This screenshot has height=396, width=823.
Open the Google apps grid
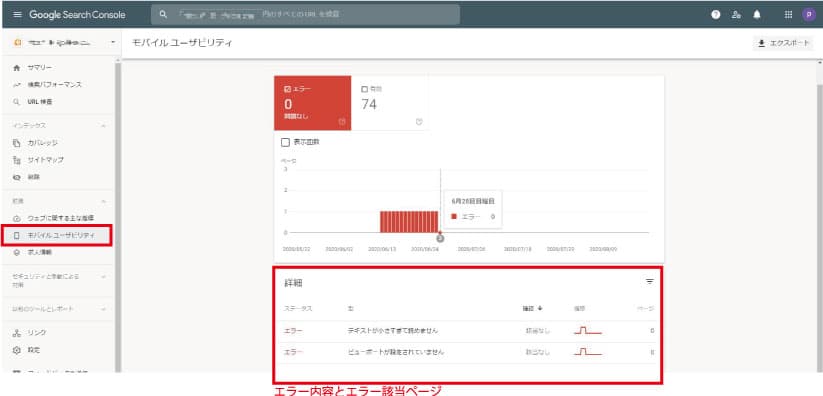788,15
